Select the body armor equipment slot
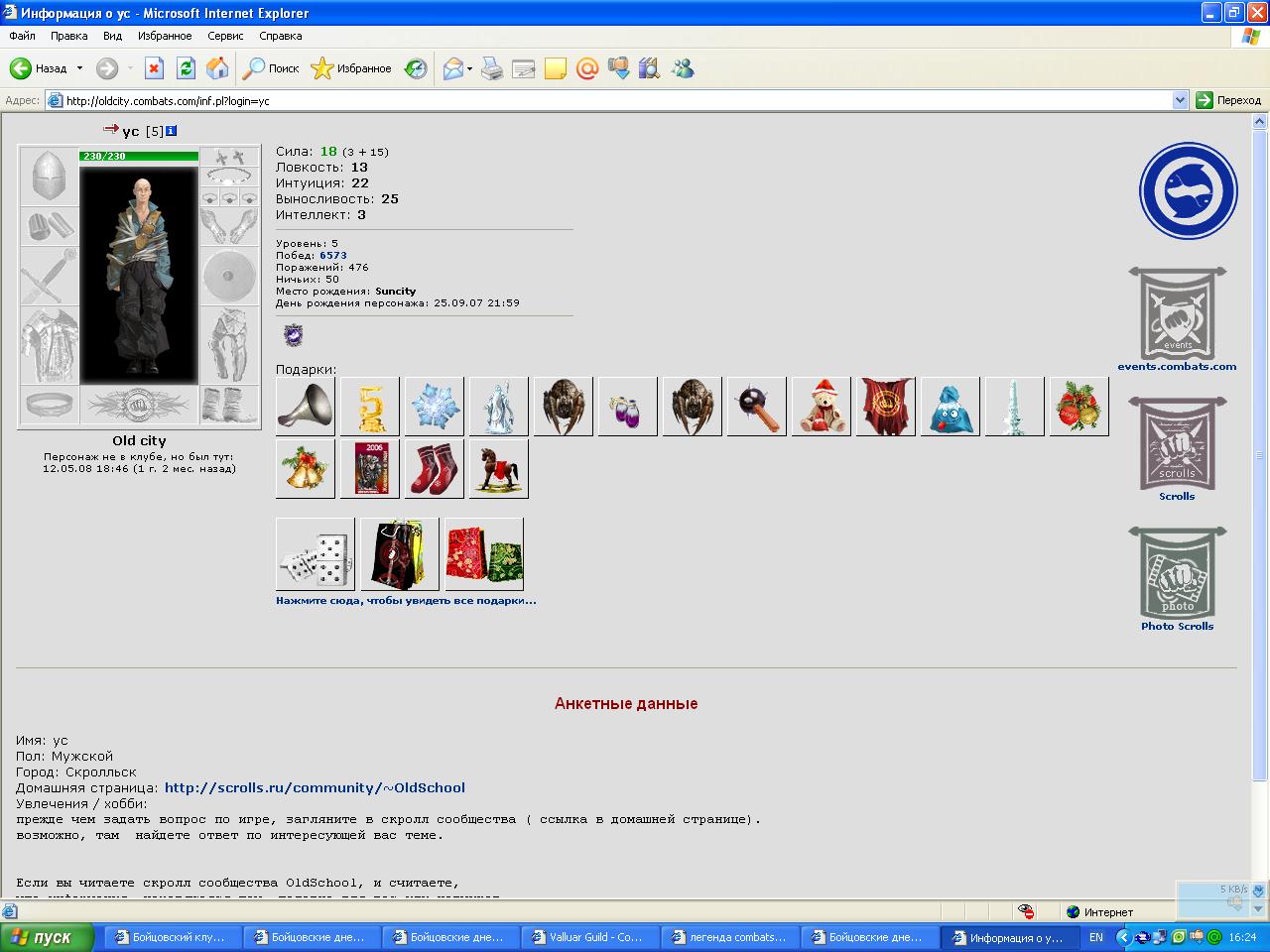 (49, 345)
